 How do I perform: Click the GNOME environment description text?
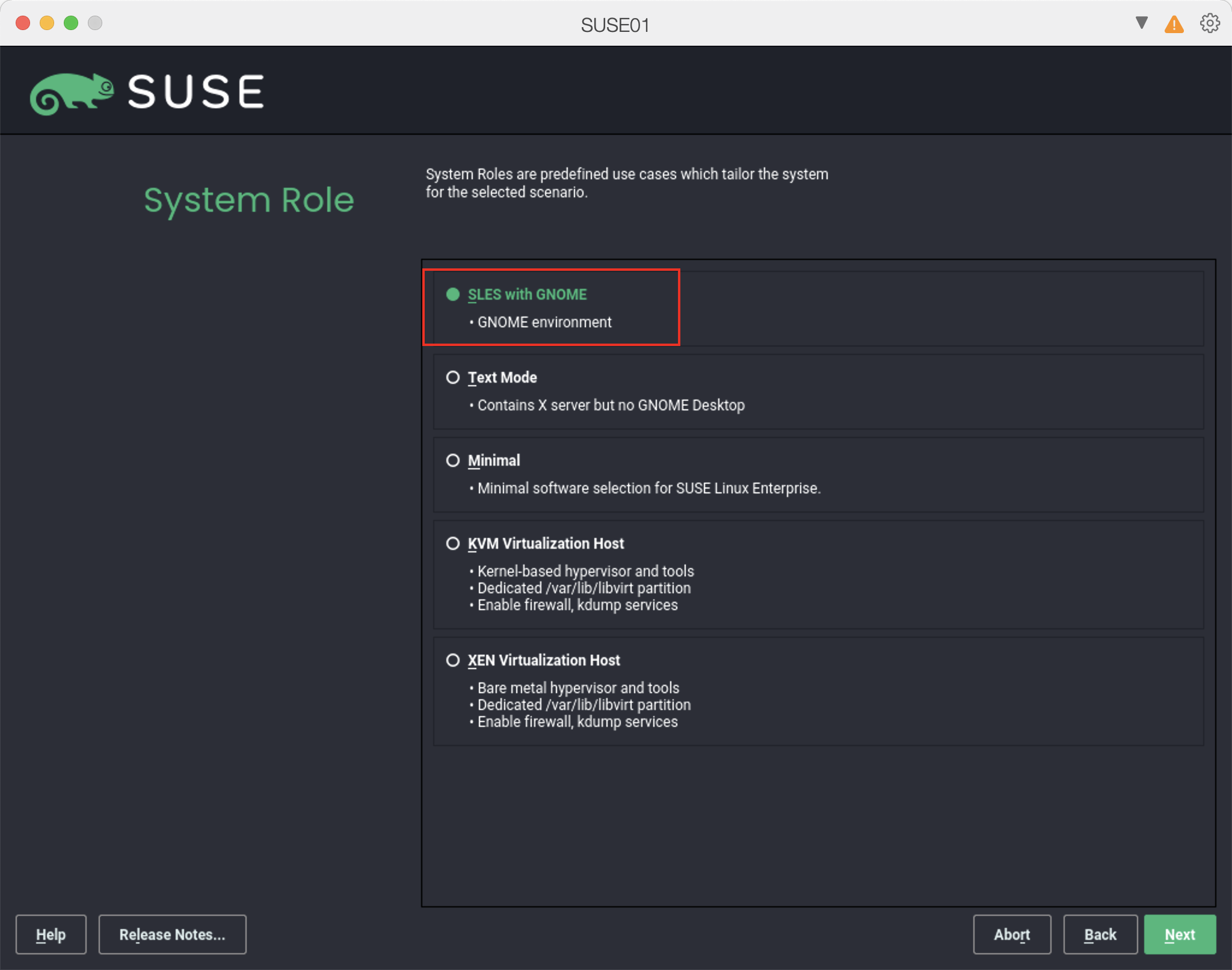pos(544,323)
